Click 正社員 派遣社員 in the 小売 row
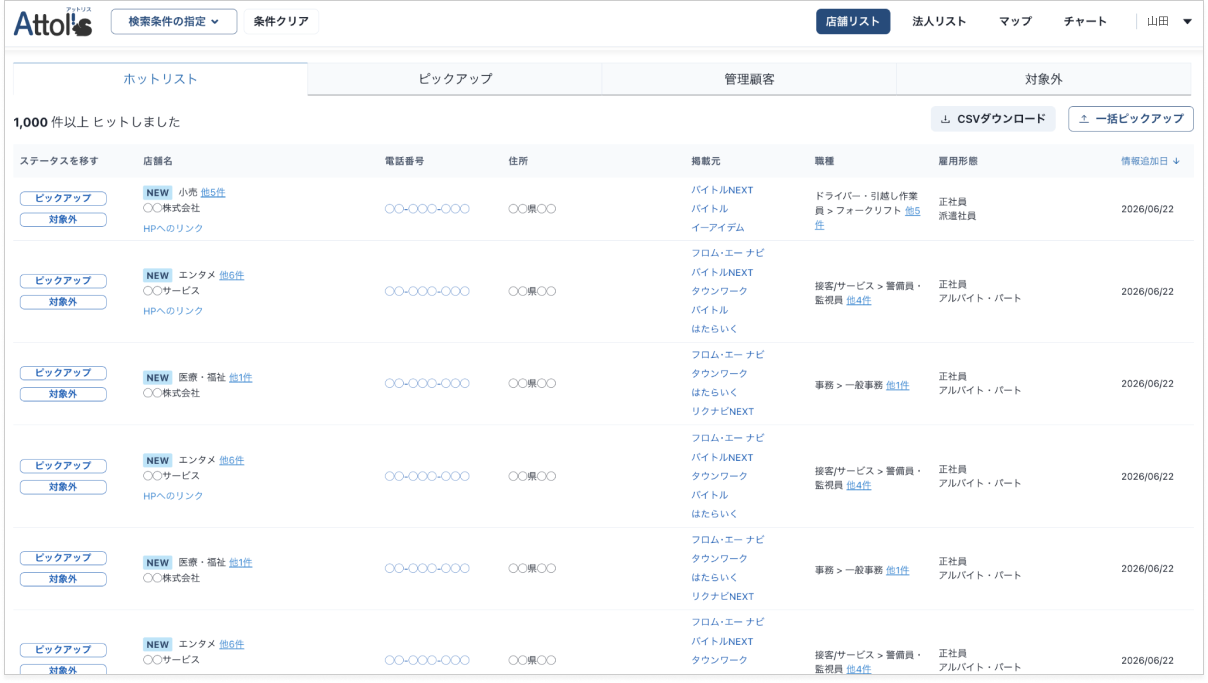The height and width of the screenshot is (683, 1208). pos(957,208)
